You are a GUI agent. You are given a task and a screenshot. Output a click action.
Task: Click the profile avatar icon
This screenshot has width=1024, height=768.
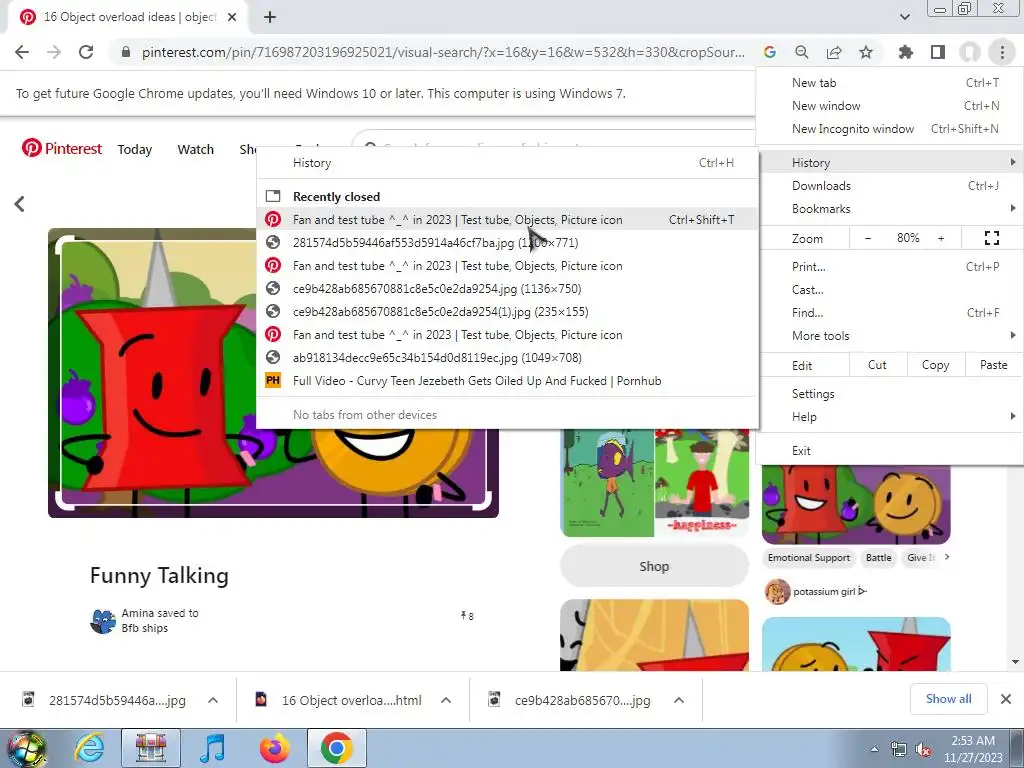click(970, 52)
